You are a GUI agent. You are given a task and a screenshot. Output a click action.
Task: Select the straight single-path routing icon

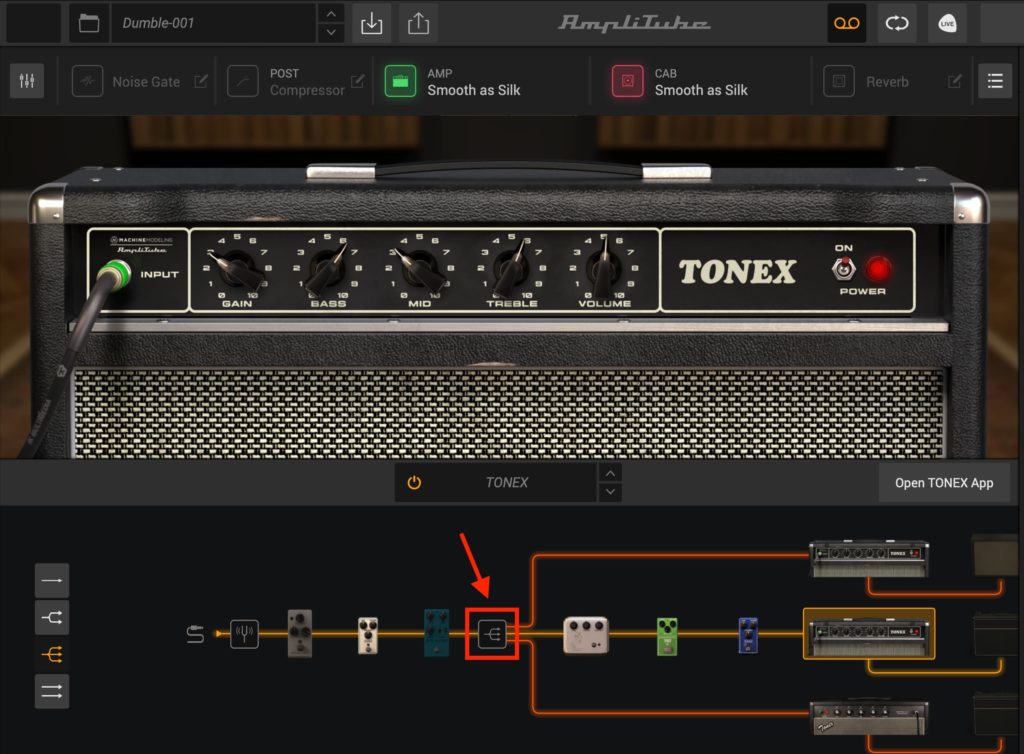tap(51, 580)
